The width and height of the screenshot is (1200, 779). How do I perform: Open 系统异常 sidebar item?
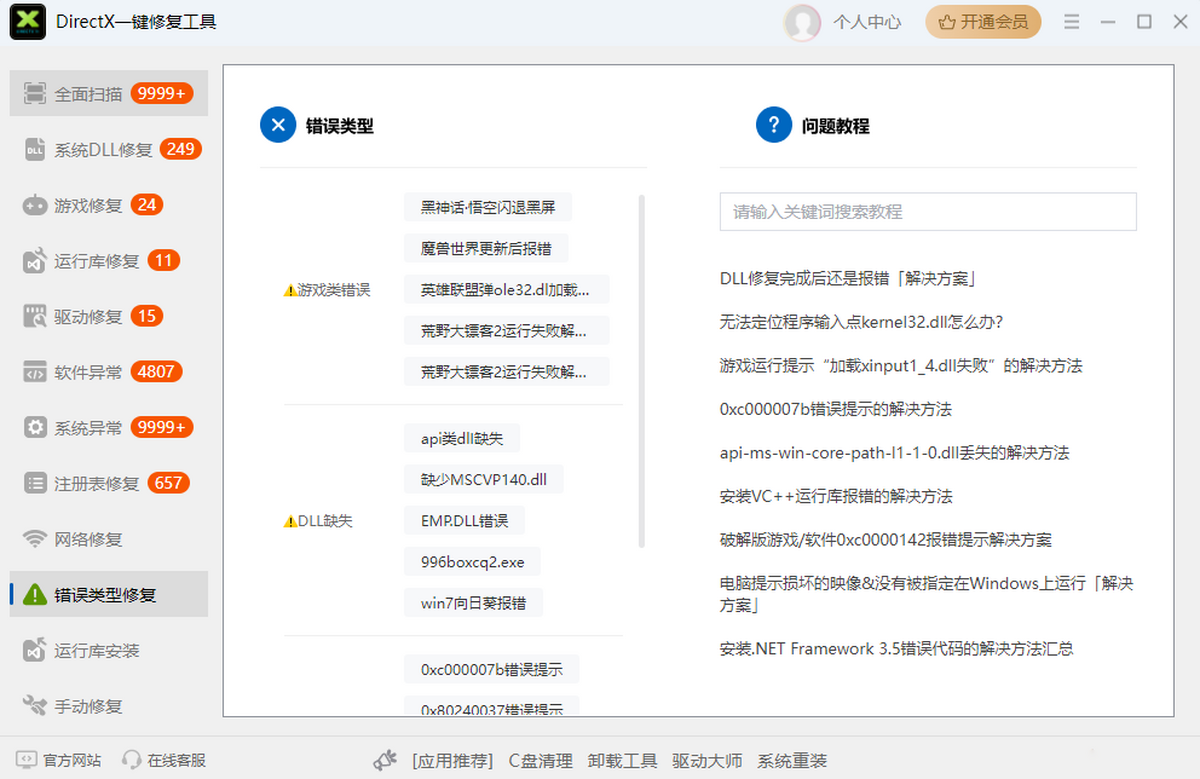[x=109, y=428]
